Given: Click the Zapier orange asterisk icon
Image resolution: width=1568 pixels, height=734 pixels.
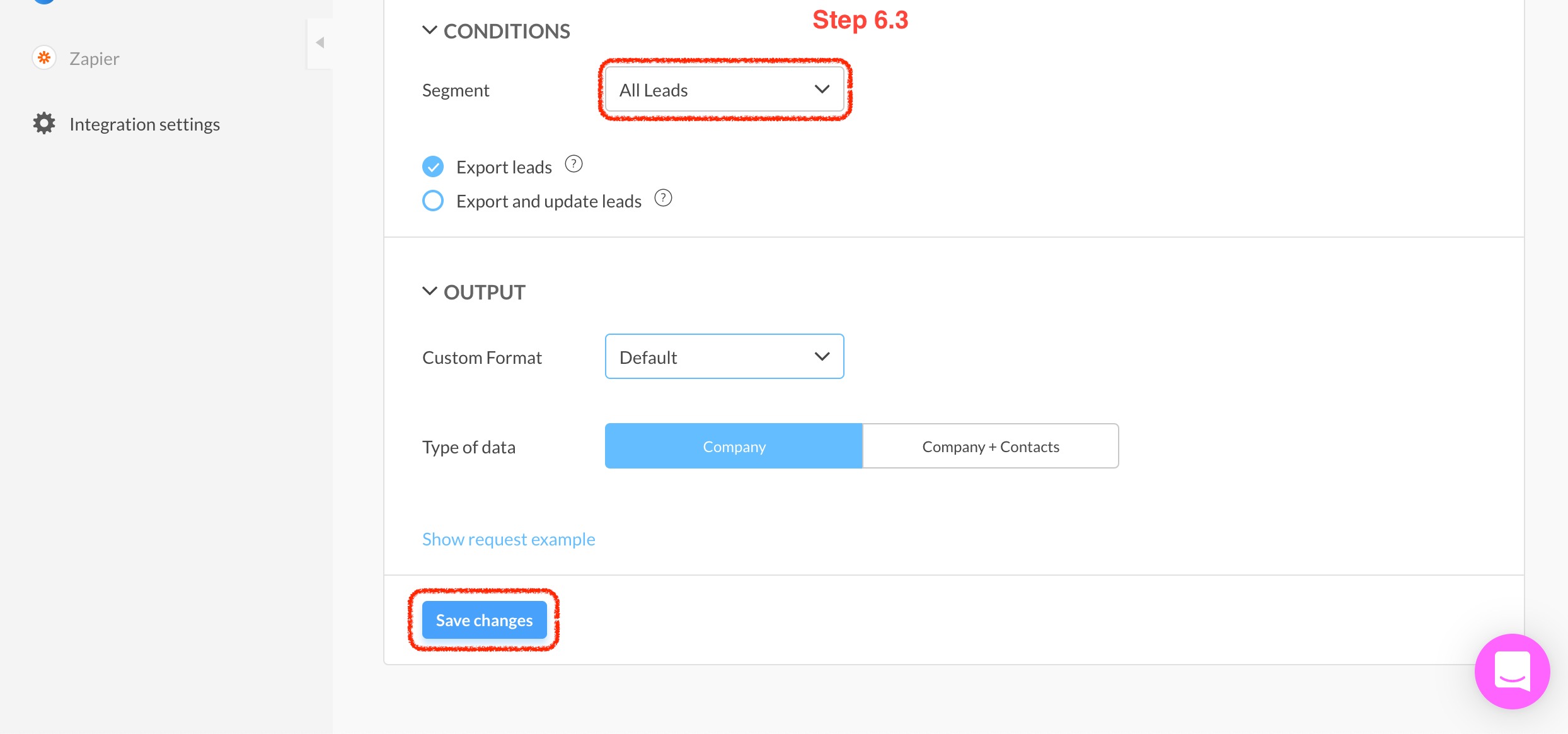Looking at the screenshot, I should 44,58.
